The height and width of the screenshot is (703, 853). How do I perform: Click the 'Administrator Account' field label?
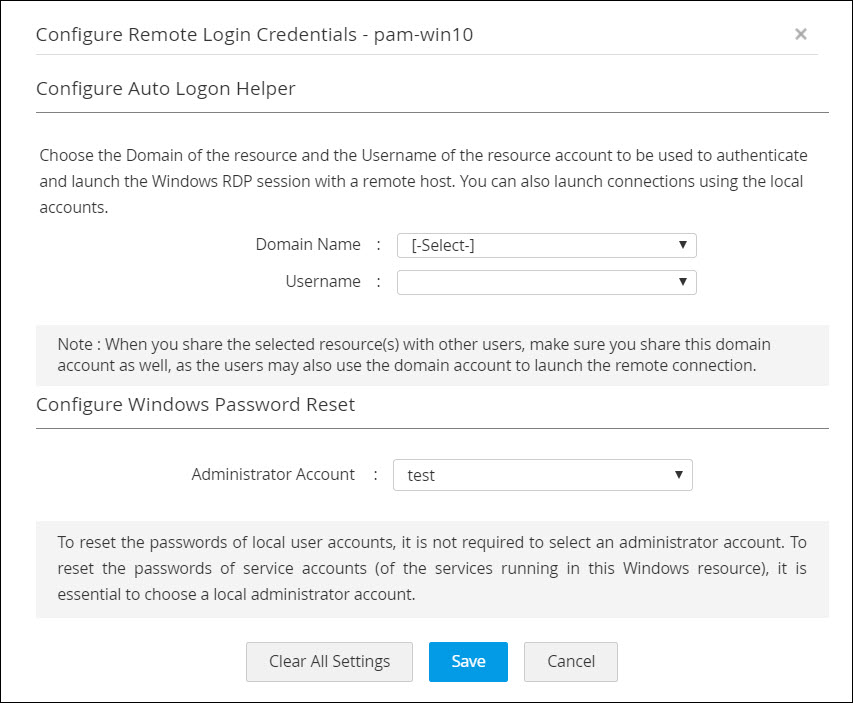273,474
